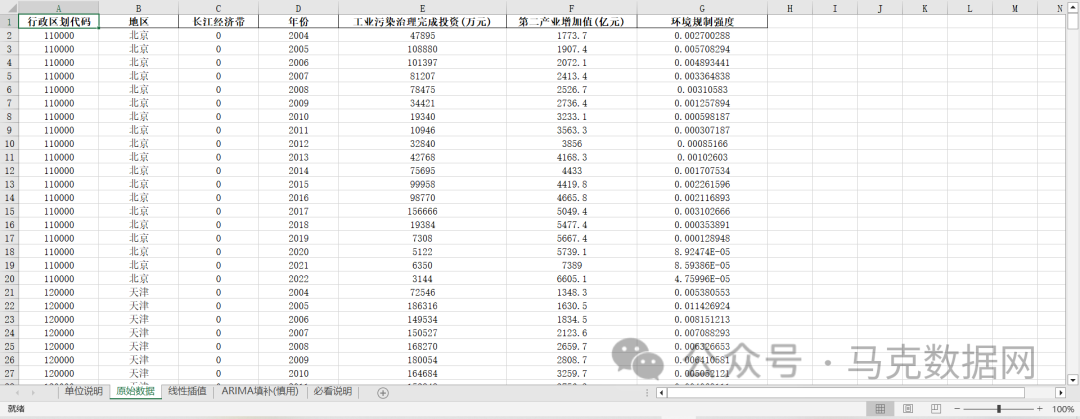
Task: Click the vertical scrollbar thumb
Action: pyautogui.click(x=1072, y=21)
